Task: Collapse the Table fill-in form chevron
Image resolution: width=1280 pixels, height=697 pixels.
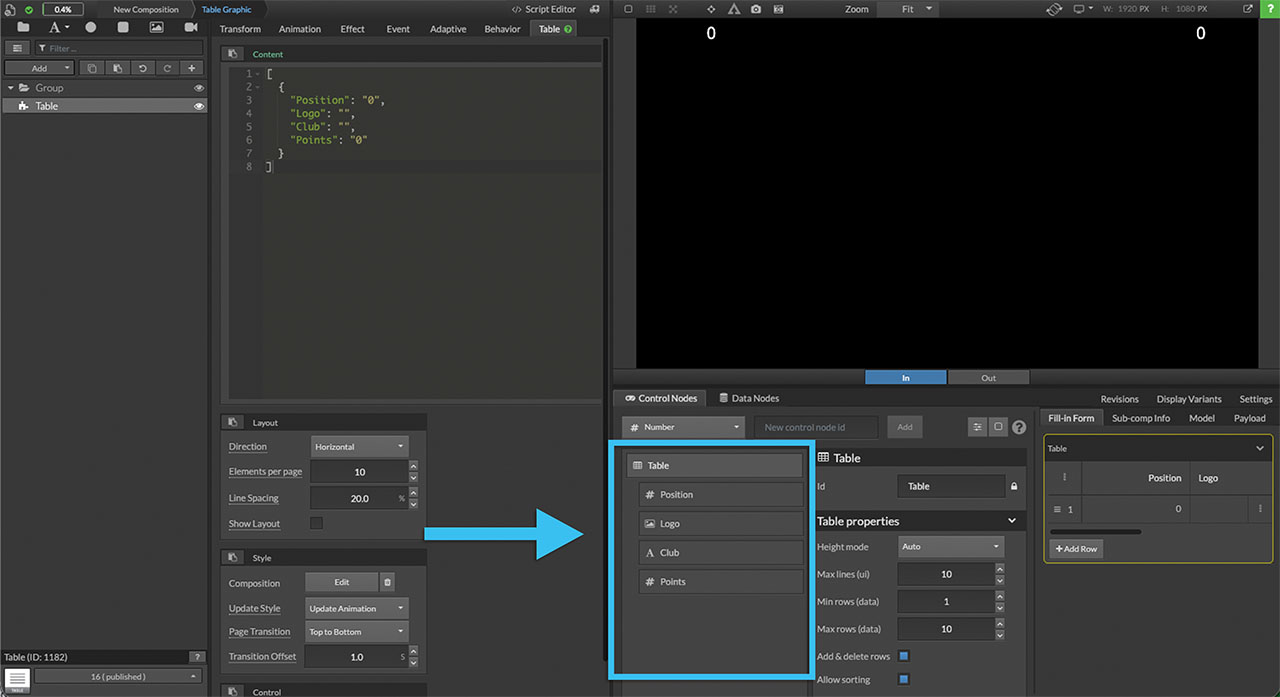Action: click(1260, 449)
